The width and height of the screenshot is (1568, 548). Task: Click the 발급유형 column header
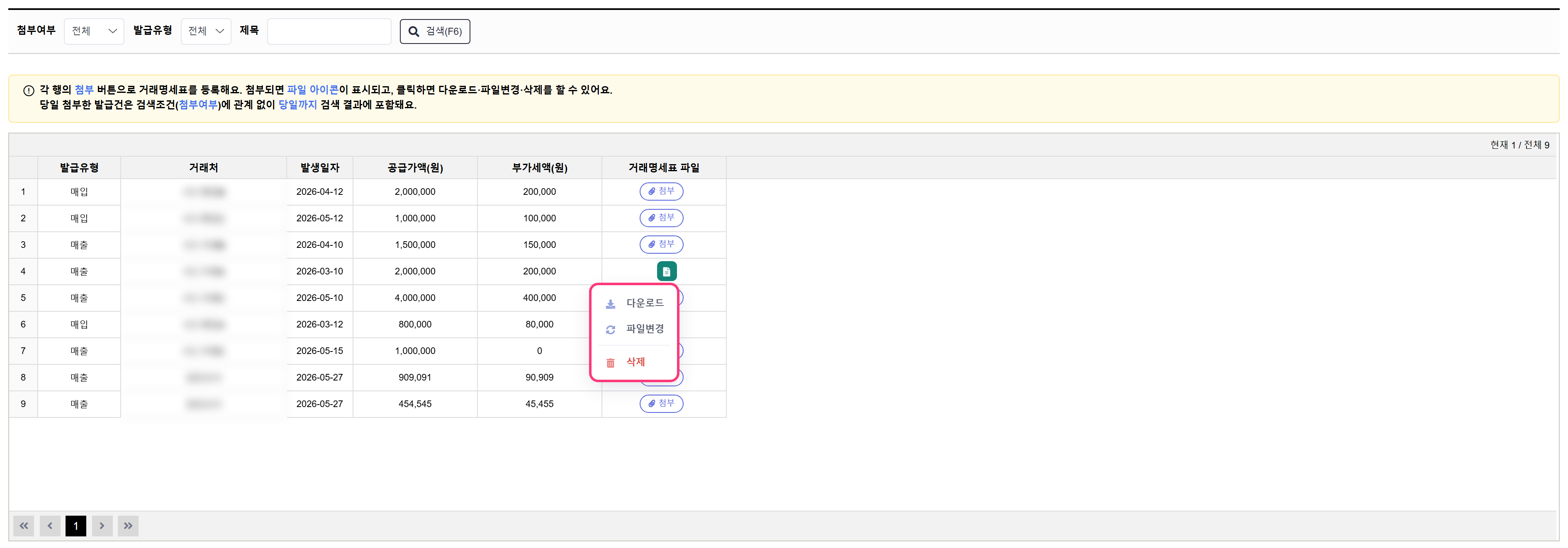point(79,168)
